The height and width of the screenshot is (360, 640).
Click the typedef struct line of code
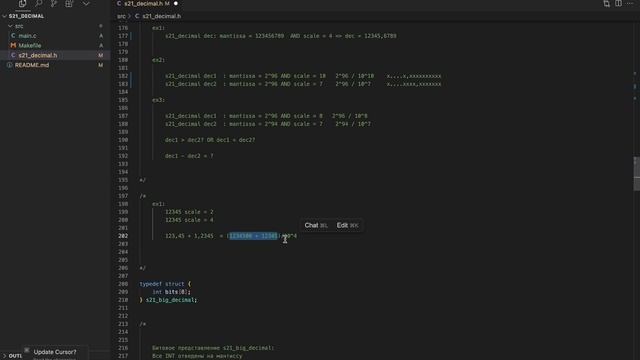pos(165,284)
